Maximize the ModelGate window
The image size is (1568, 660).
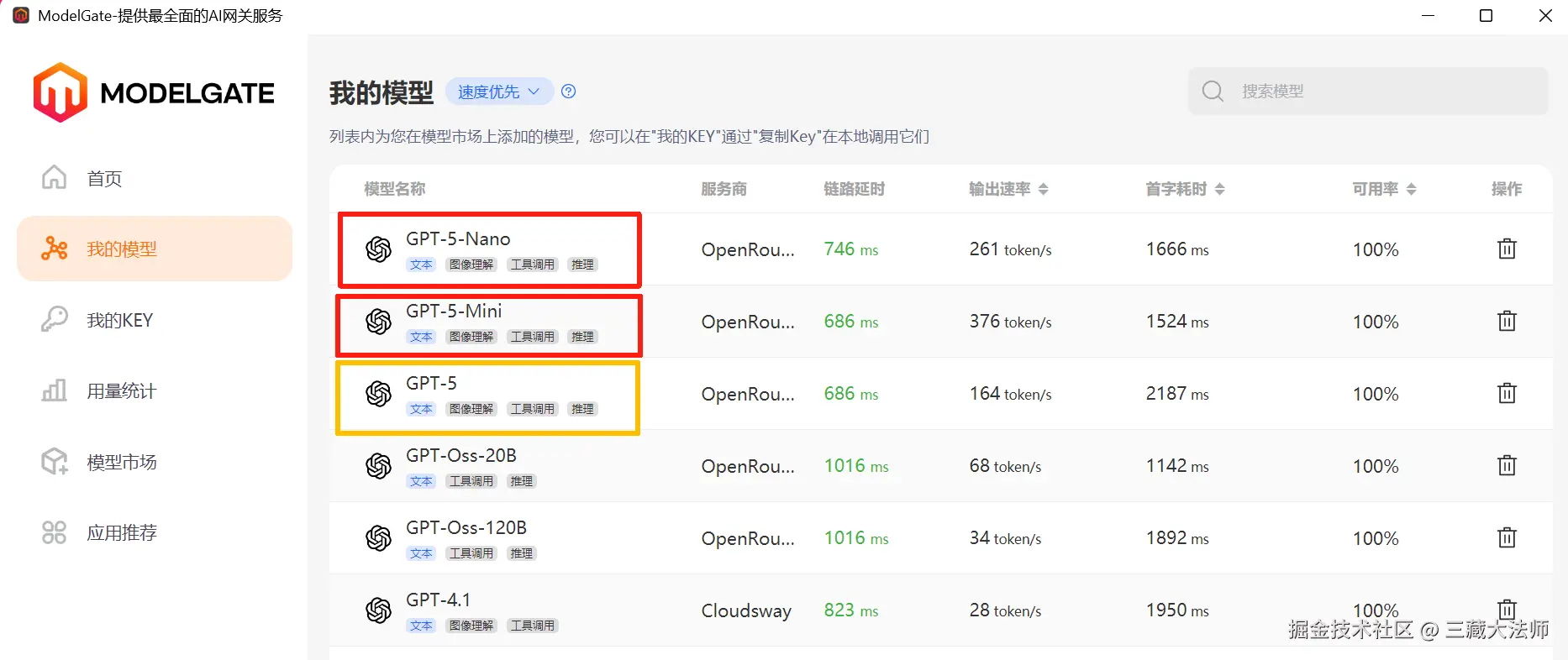coord(1486,16)
